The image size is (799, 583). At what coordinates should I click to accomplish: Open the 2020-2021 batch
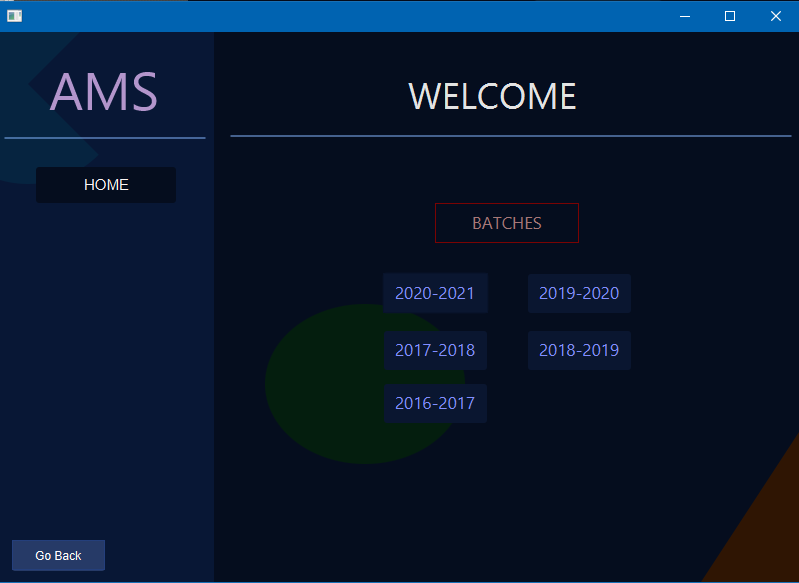[x=435, y=293]
